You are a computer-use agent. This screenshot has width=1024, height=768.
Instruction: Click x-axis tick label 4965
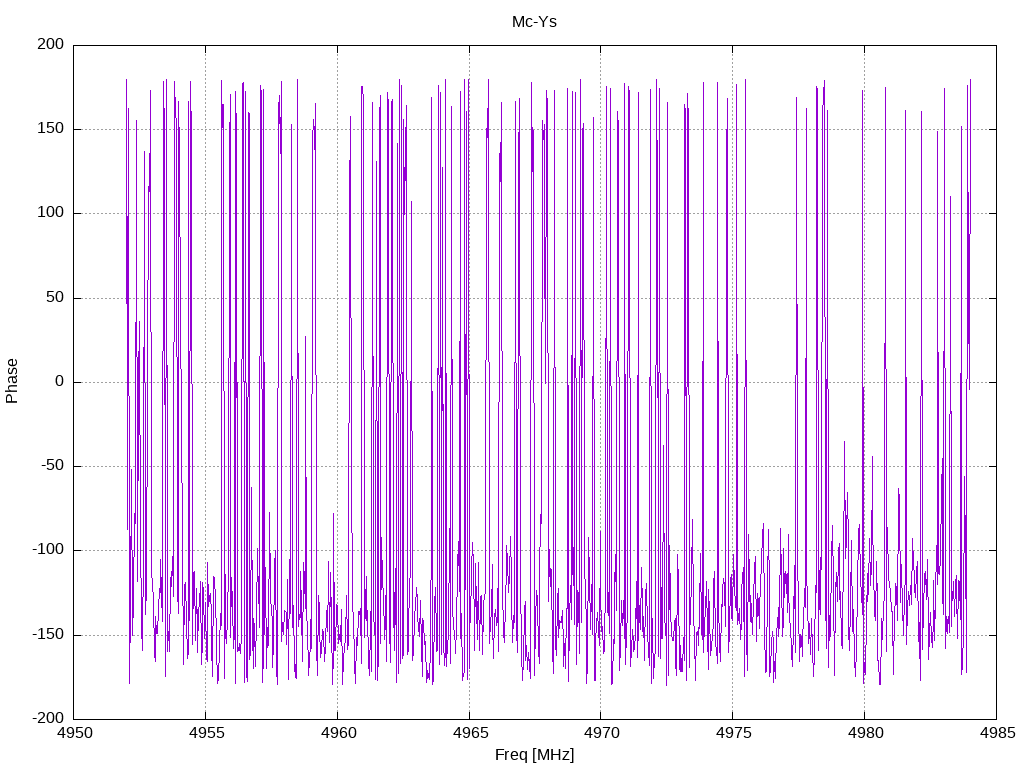coord(470,733)
